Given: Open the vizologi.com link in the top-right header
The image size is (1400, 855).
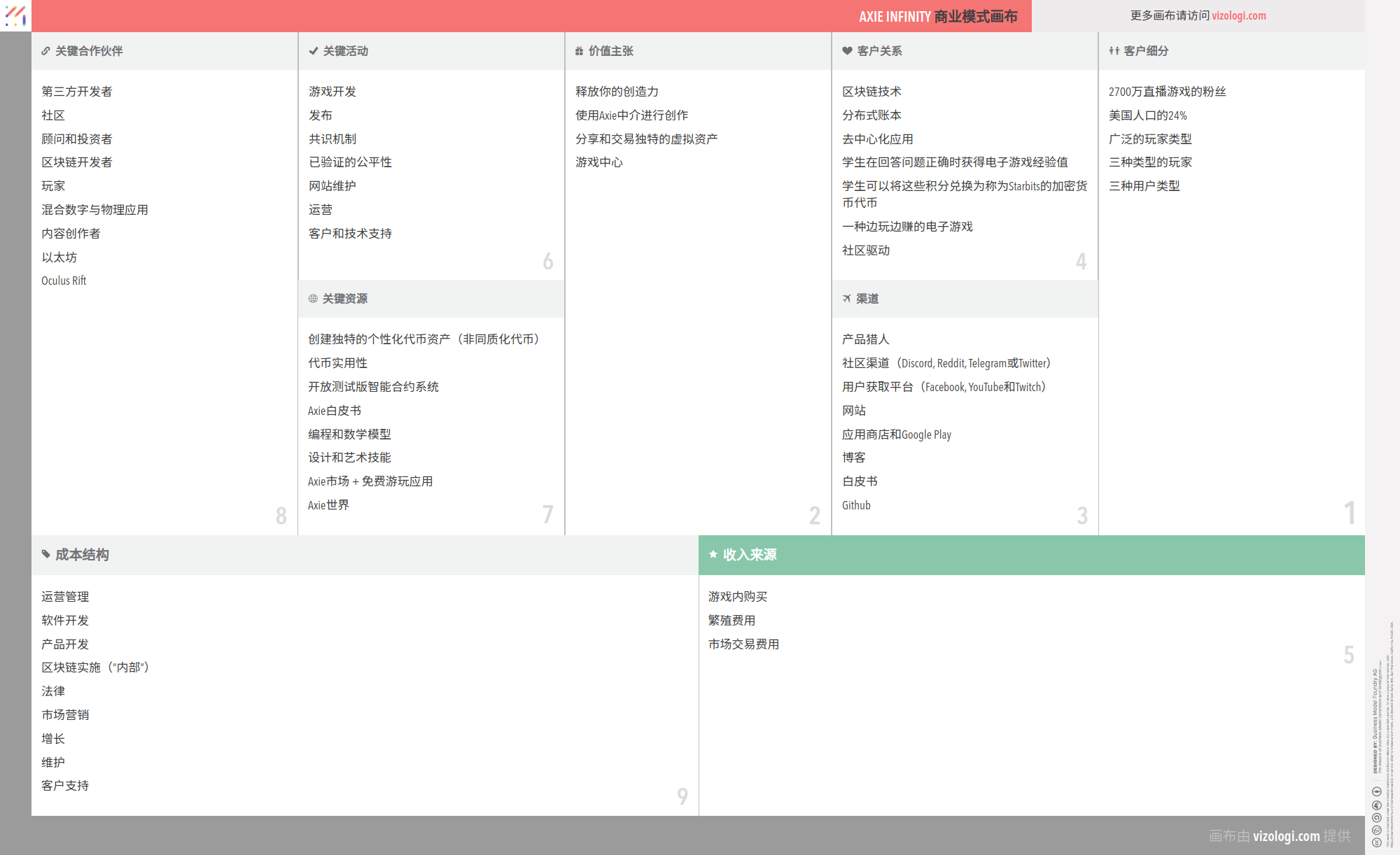Looking at the screenshot, I should 1239,15.
